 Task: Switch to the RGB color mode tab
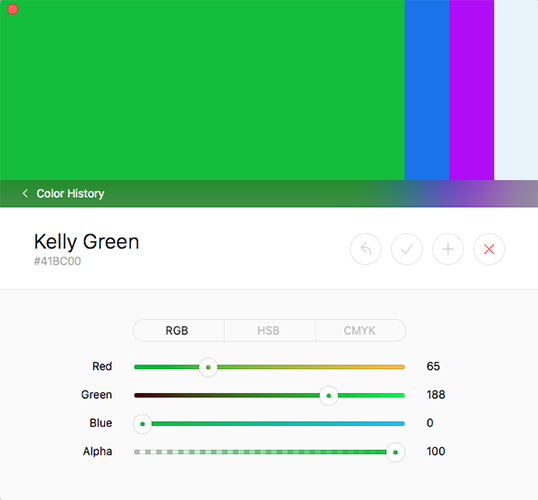tap(178, 330)
